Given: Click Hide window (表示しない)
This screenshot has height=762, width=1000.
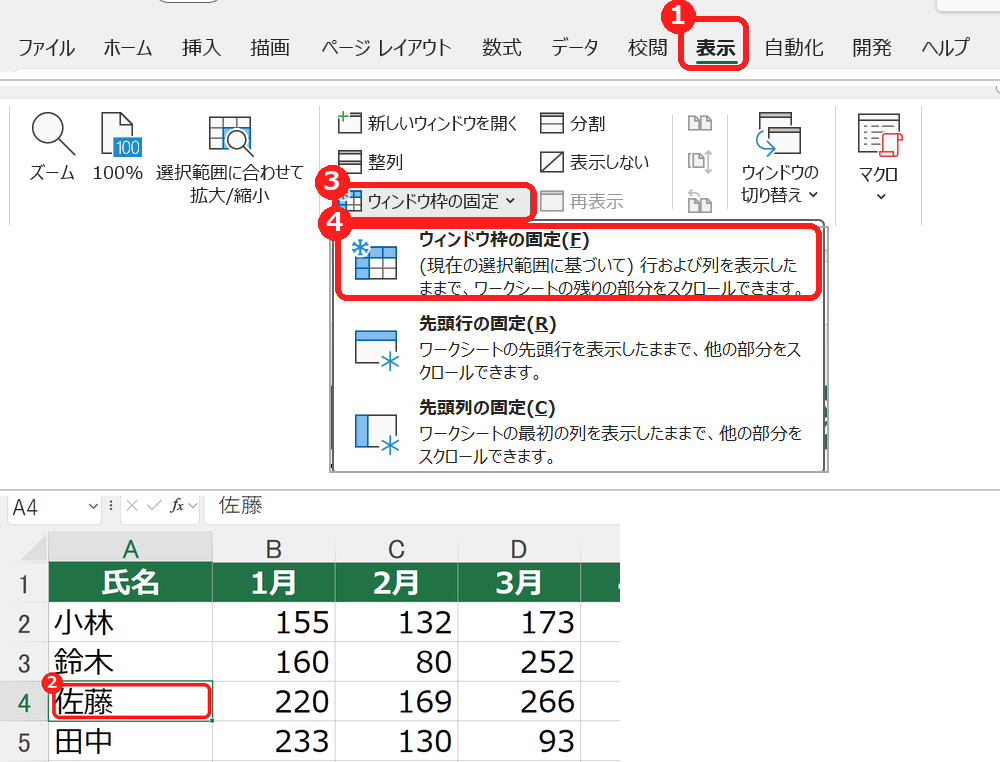Looking at the screenshot, I should [x=594, y=162].
